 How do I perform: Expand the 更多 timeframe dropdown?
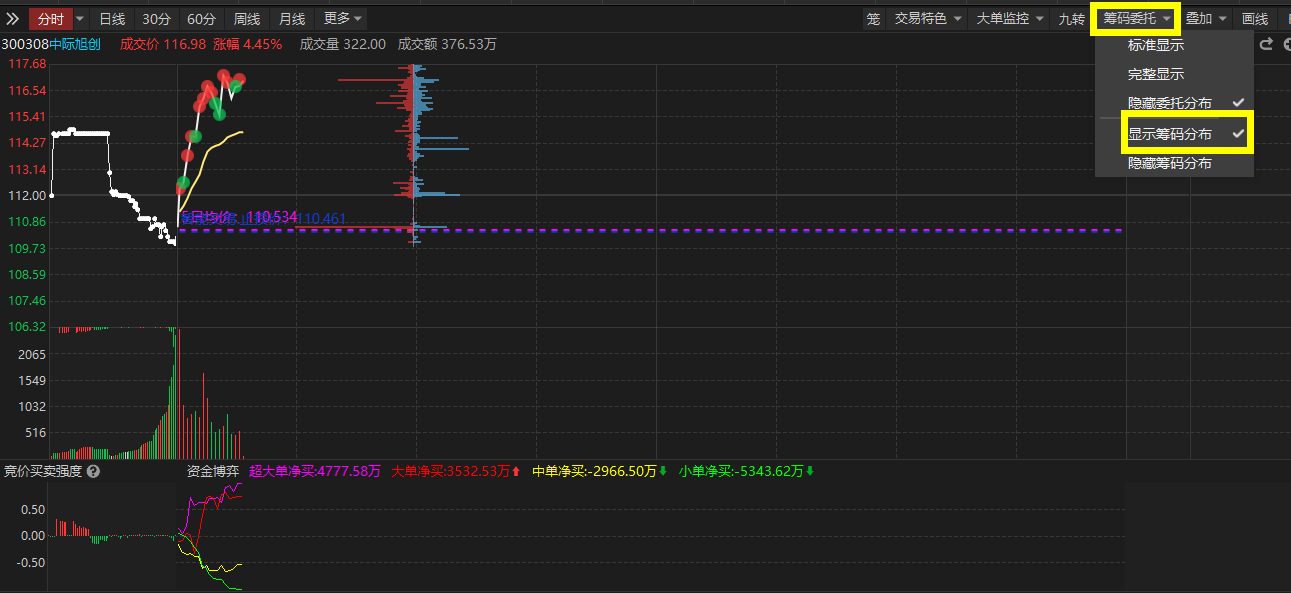pyautogui.click(x=342, y=18)
